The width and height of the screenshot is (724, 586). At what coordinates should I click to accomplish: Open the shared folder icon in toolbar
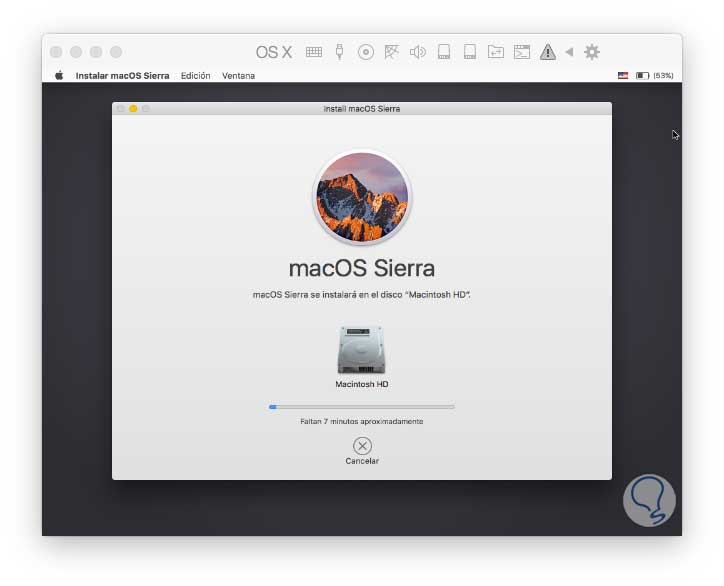coord(495,52)
